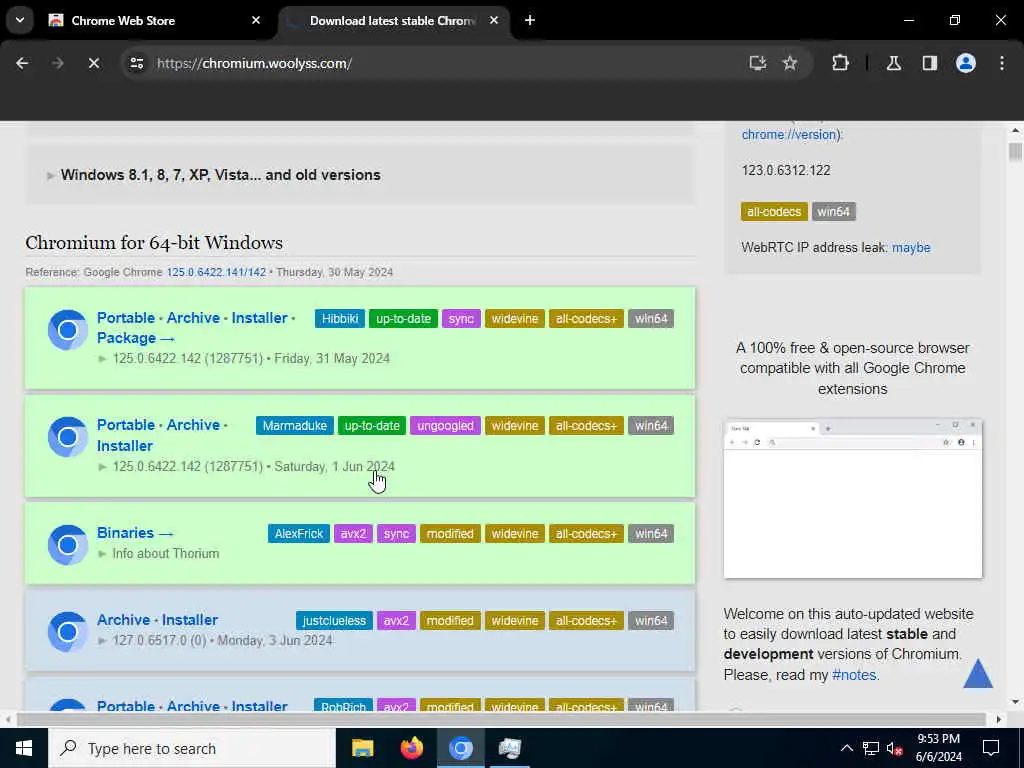
Task: Click sync tag in Hibbiki row
Action: [x=461, y=319]
